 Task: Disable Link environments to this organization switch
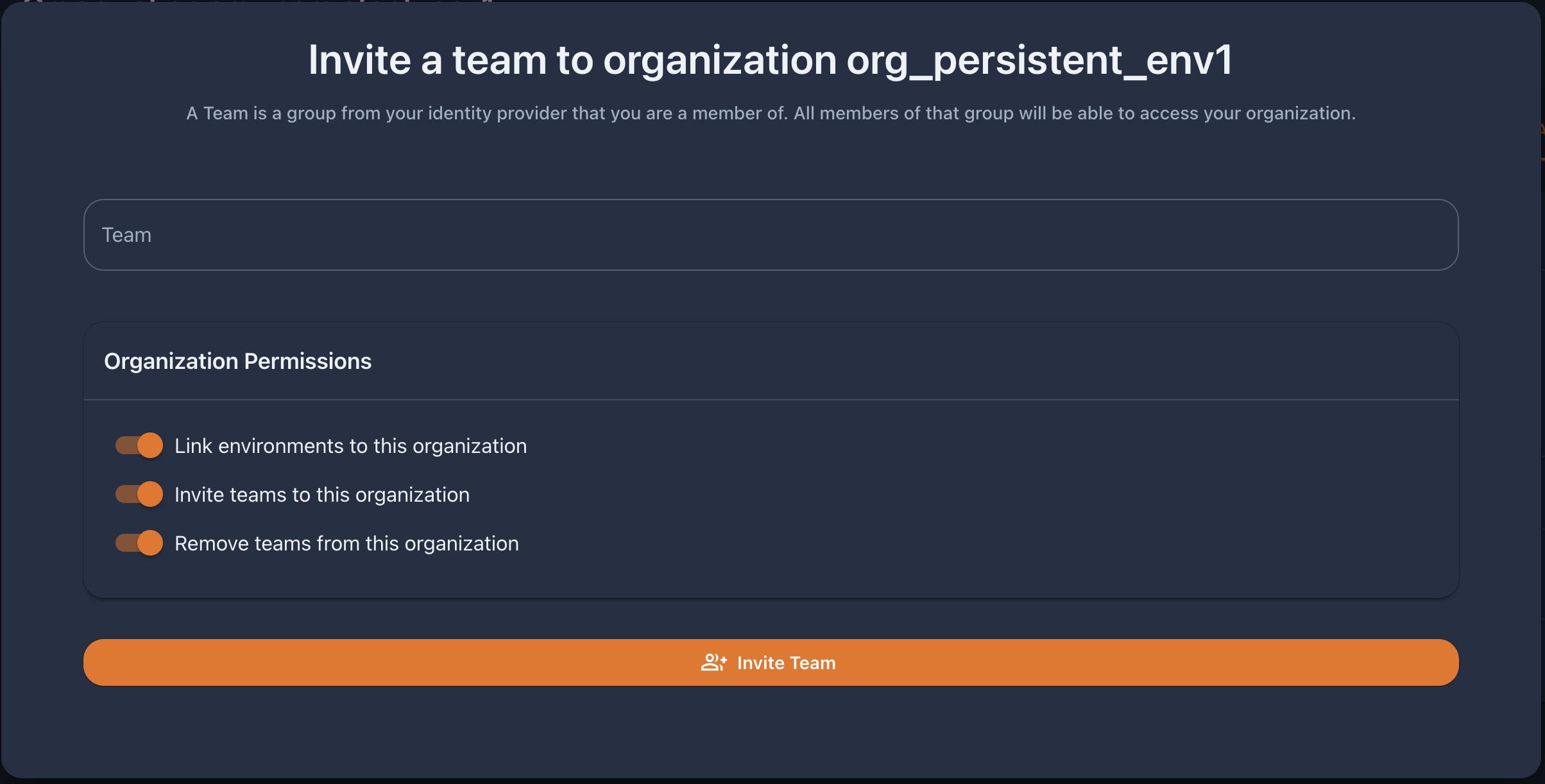[139, 445]
